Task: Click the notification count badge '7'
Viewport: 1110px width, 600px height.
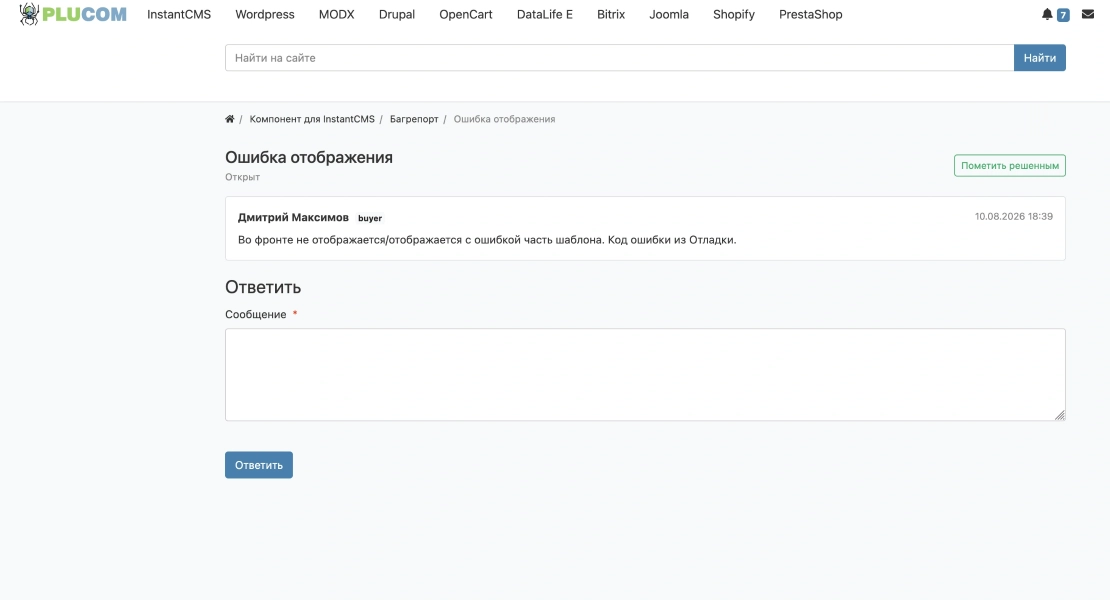Action: coord(1063,15)
